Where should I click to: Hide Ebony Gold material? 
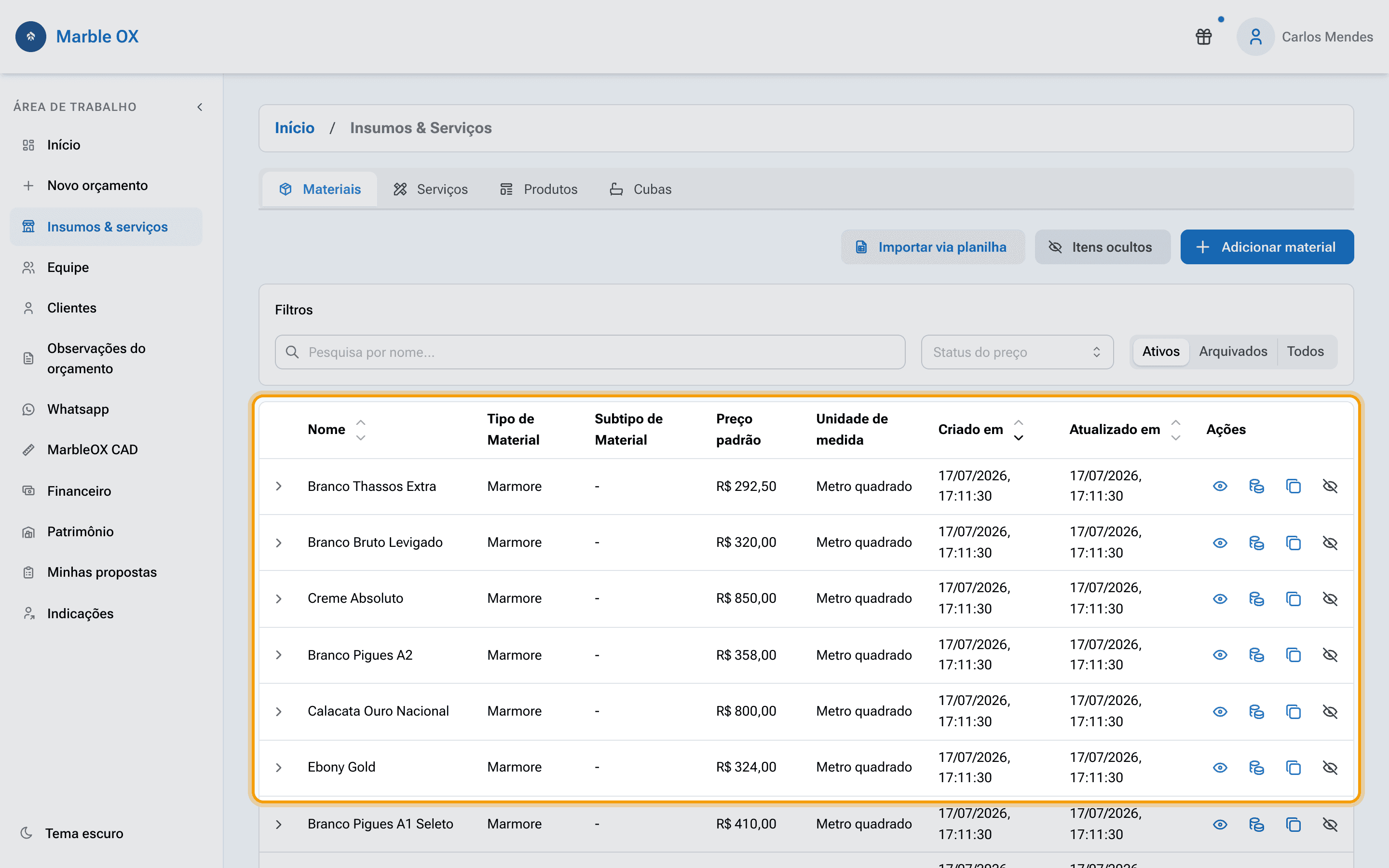(1330, 768)
